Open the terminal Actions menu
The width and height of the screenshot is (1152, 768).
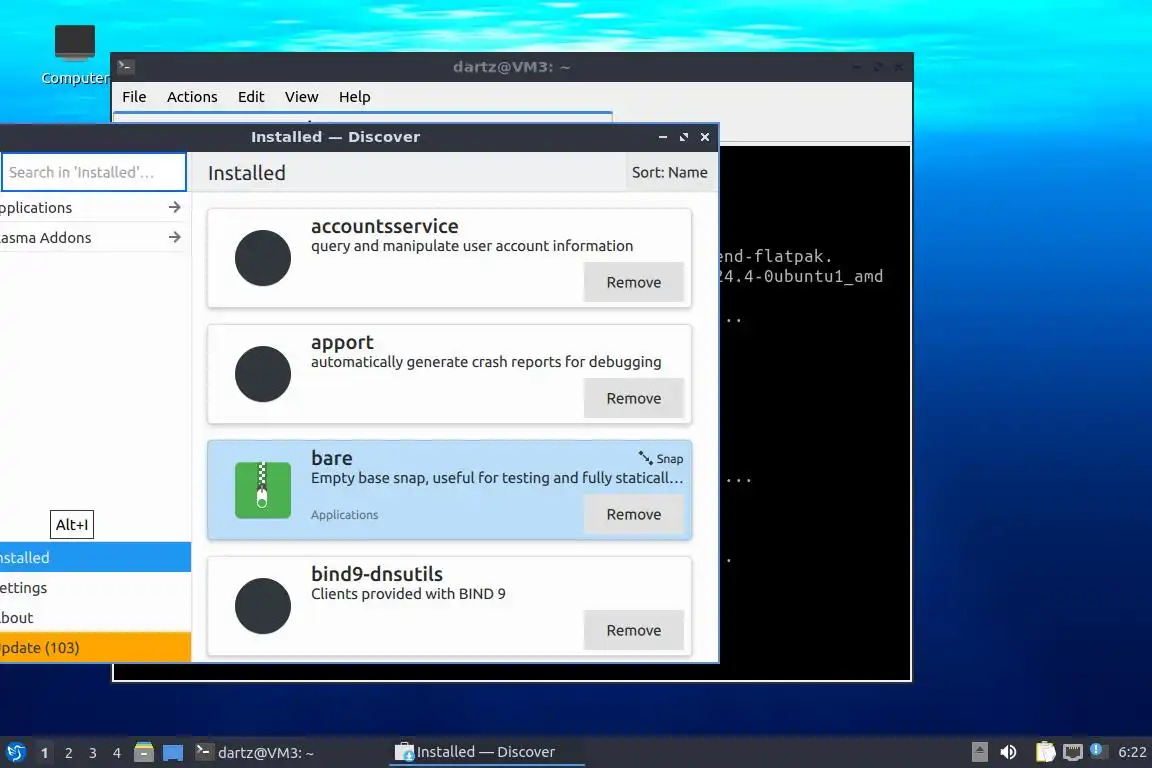pyautogui.click(x=192, y=97)
